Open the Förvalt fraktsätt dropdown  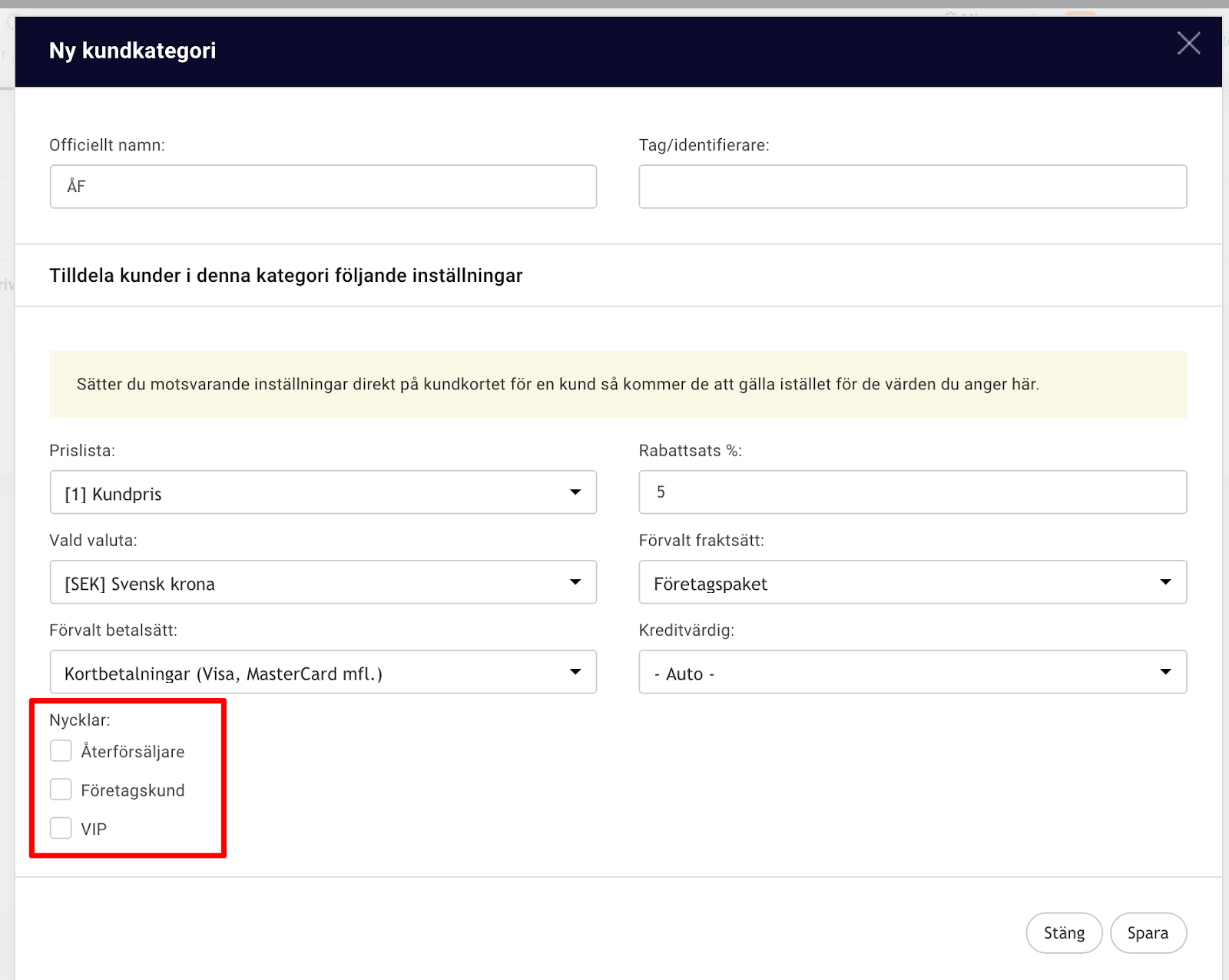pos(913,582)
